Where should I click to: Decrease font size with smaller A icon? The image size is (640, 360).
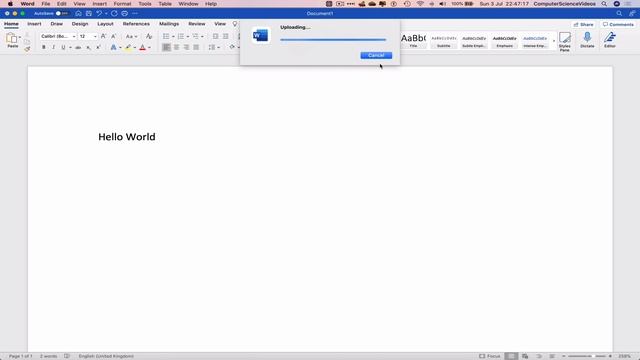113,36
